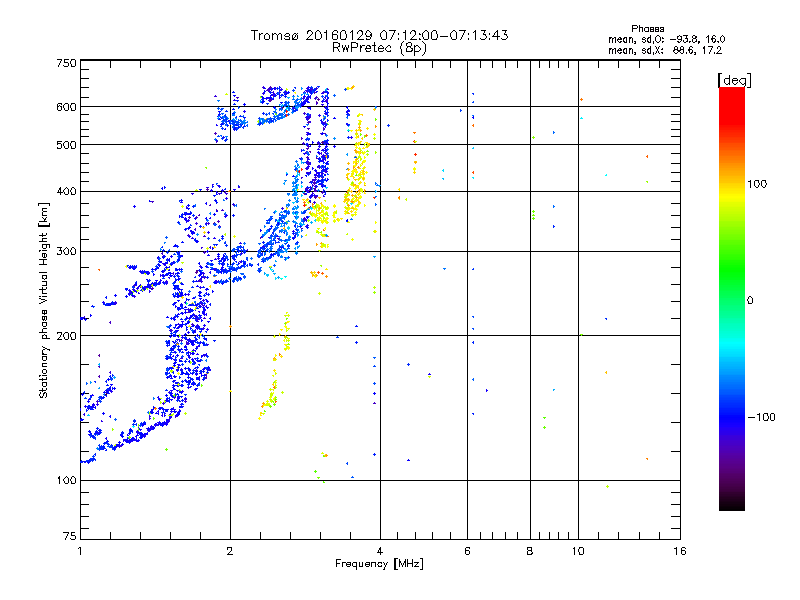The height and width of the screenshot is (600, 800).
Task: Click the 'Stationary phase Virtual Height [km]' axis title
Action: [x=43, y=300]
